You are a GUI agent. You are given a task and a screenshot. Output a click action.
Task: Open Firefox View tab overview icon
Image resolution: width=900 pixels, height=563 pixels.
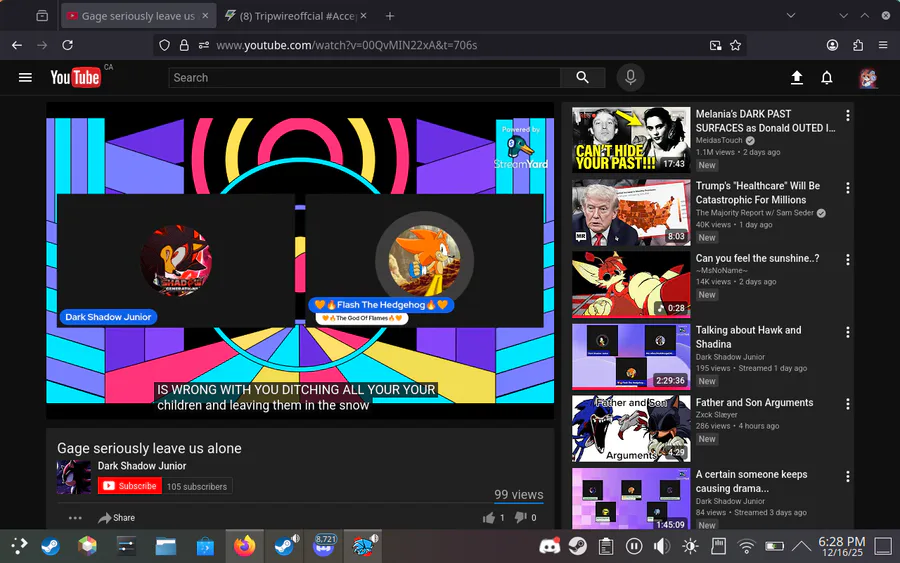pos(42,16)
